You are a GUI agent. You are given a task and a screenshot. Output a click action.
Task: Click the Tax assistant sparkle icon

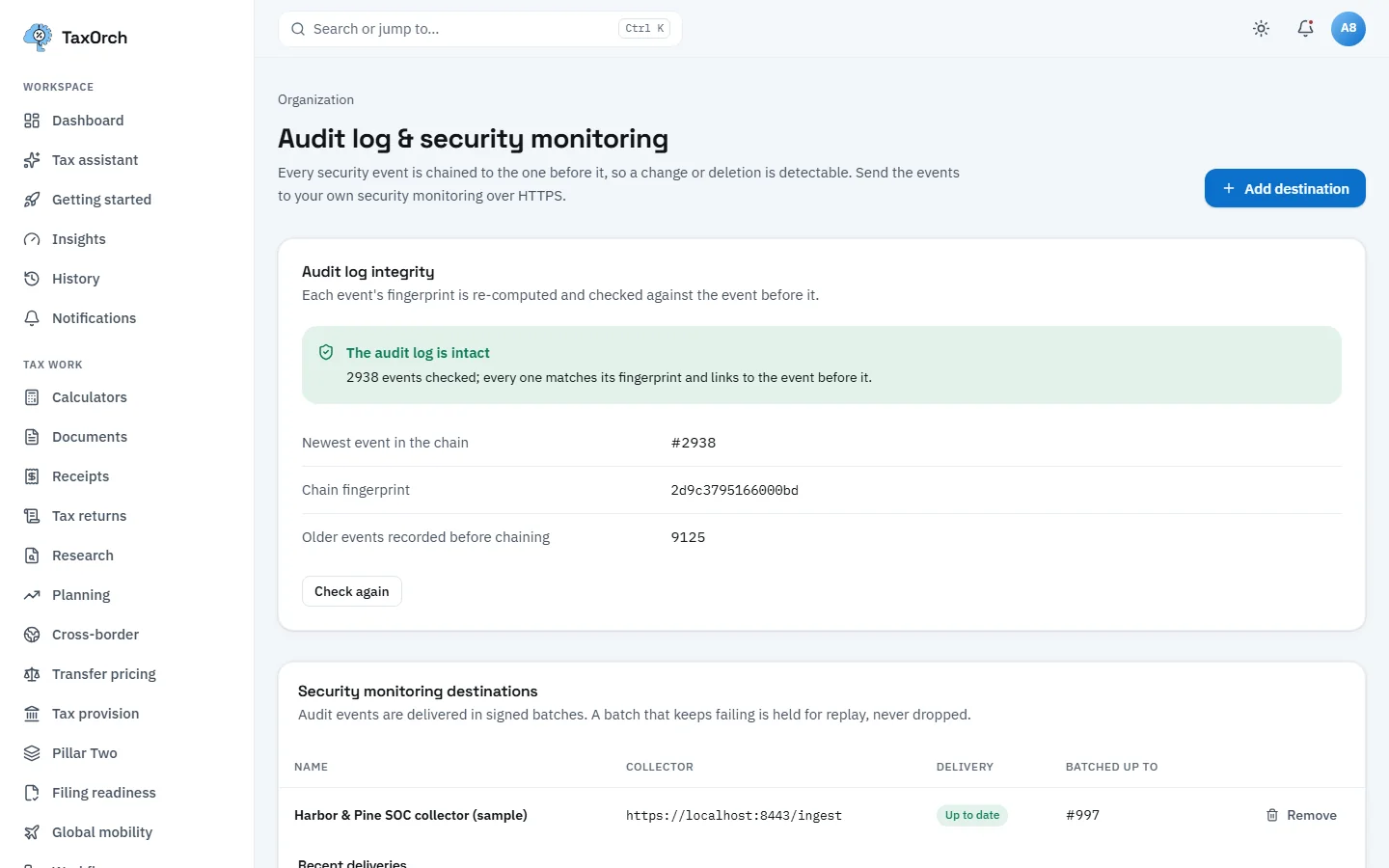click(32, 160)
